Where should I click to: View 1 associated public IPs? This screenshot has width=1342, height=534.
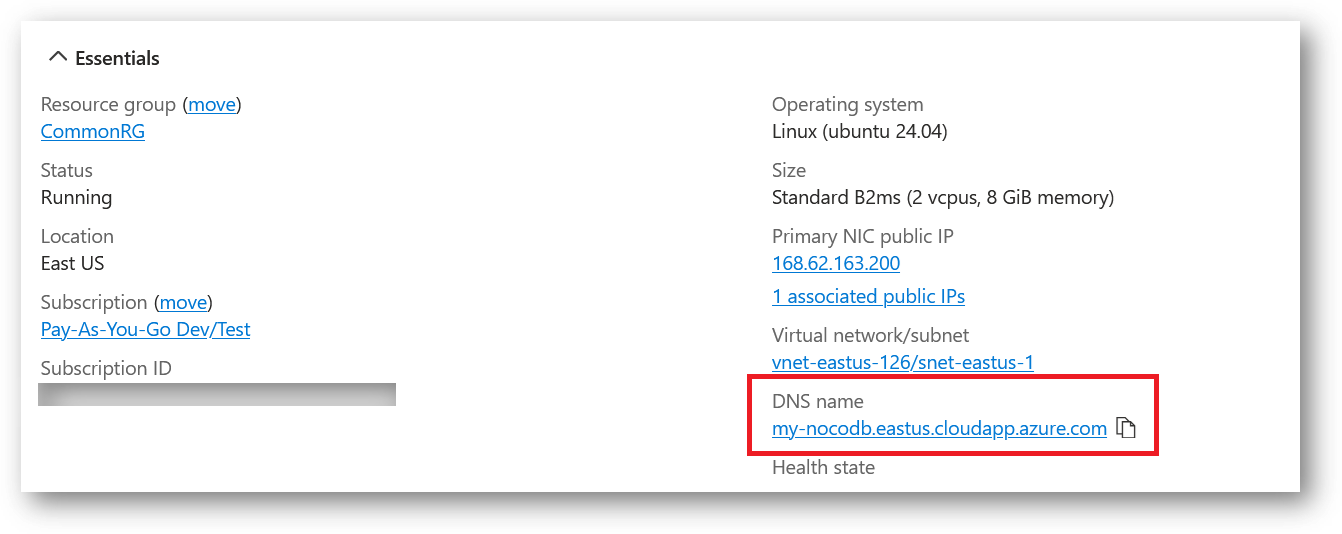(868, 296)
